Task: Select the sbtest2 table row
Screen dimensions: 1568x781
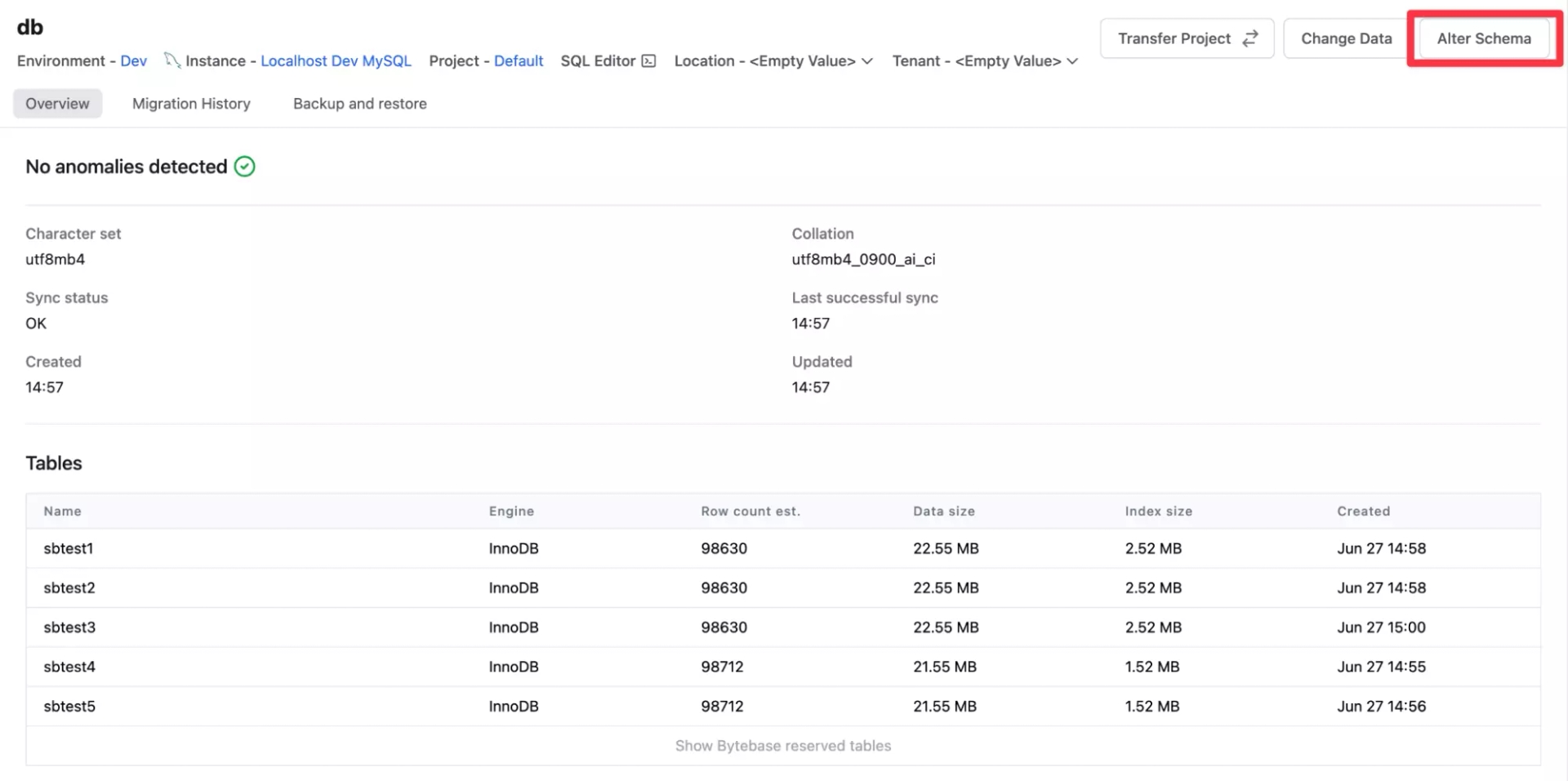Action: point(783,587)
